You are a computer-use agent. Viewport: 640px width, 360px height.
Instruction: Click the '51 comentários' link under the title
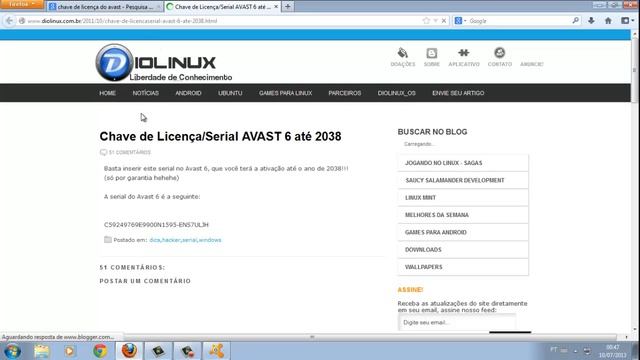pyautogui.click(x=129, y=152)
